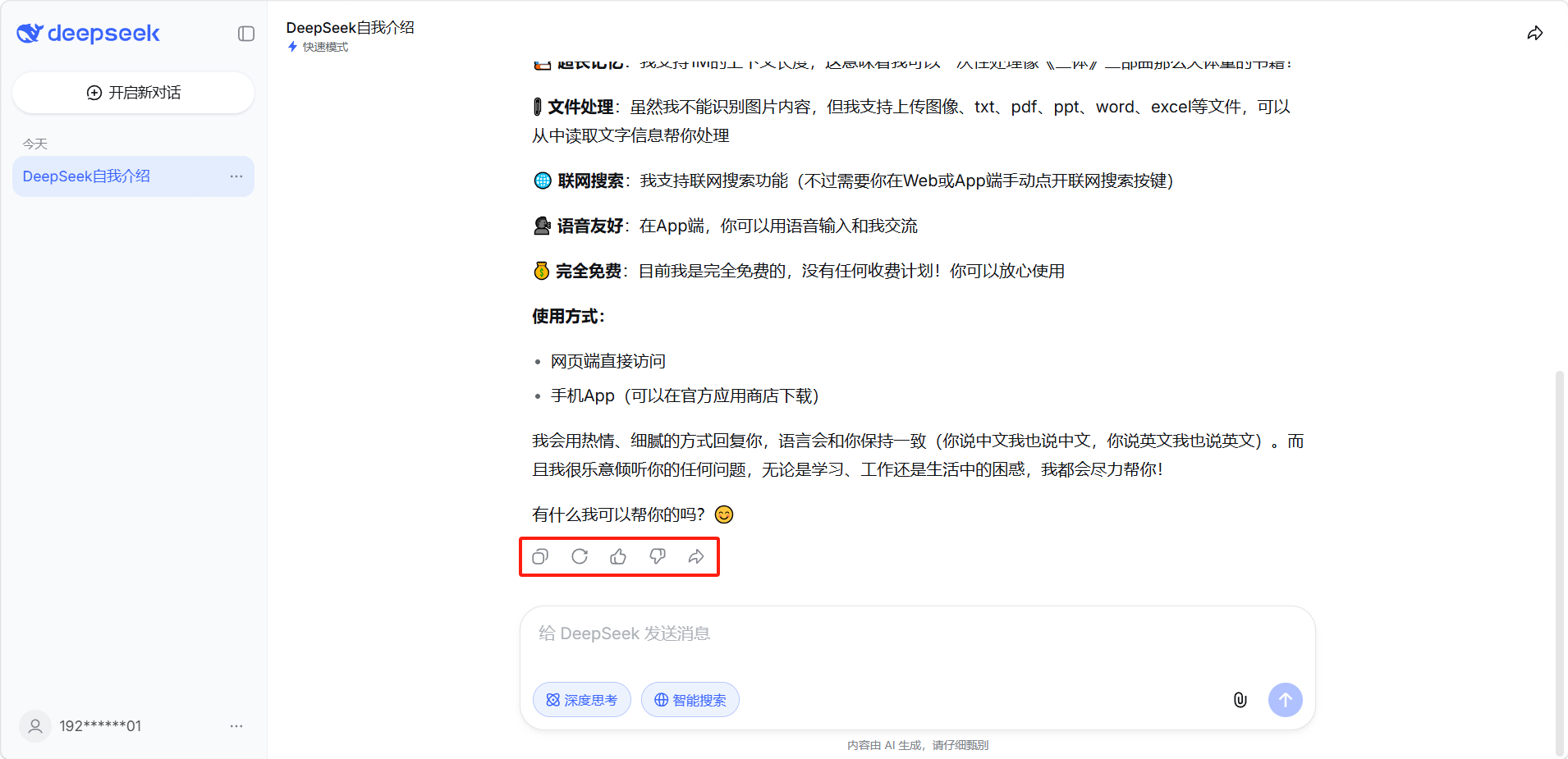Click the share conversation icon at top right

[1534, 34]
